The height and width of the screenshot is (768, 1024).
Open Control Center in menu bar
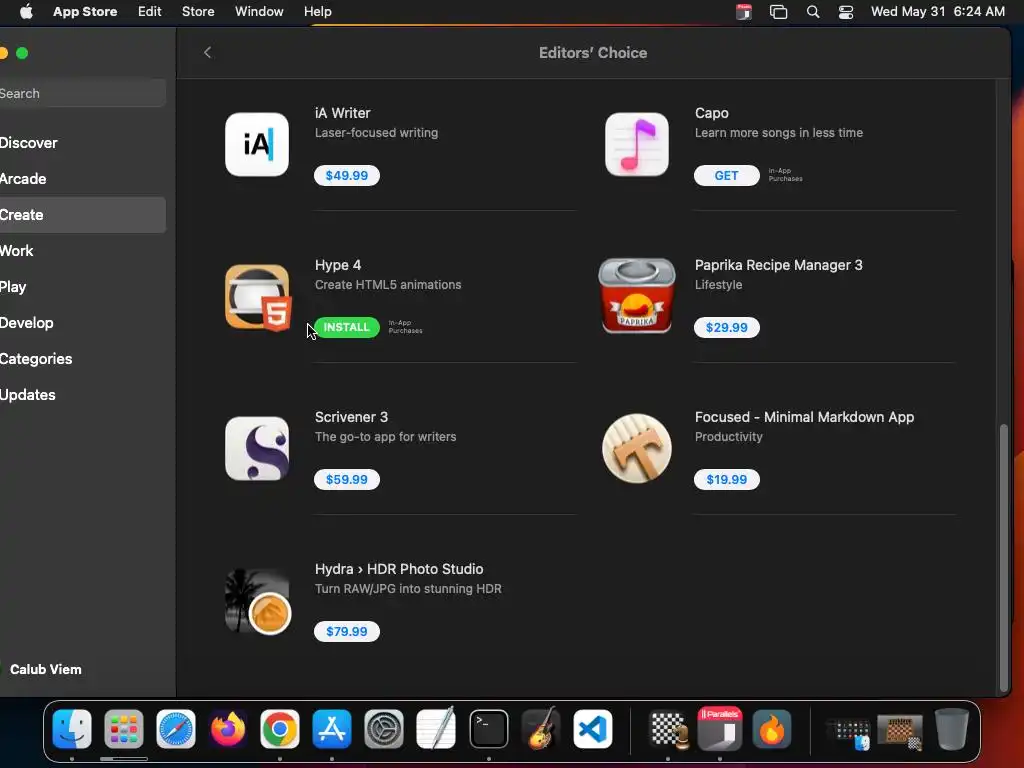click(846, 12)
